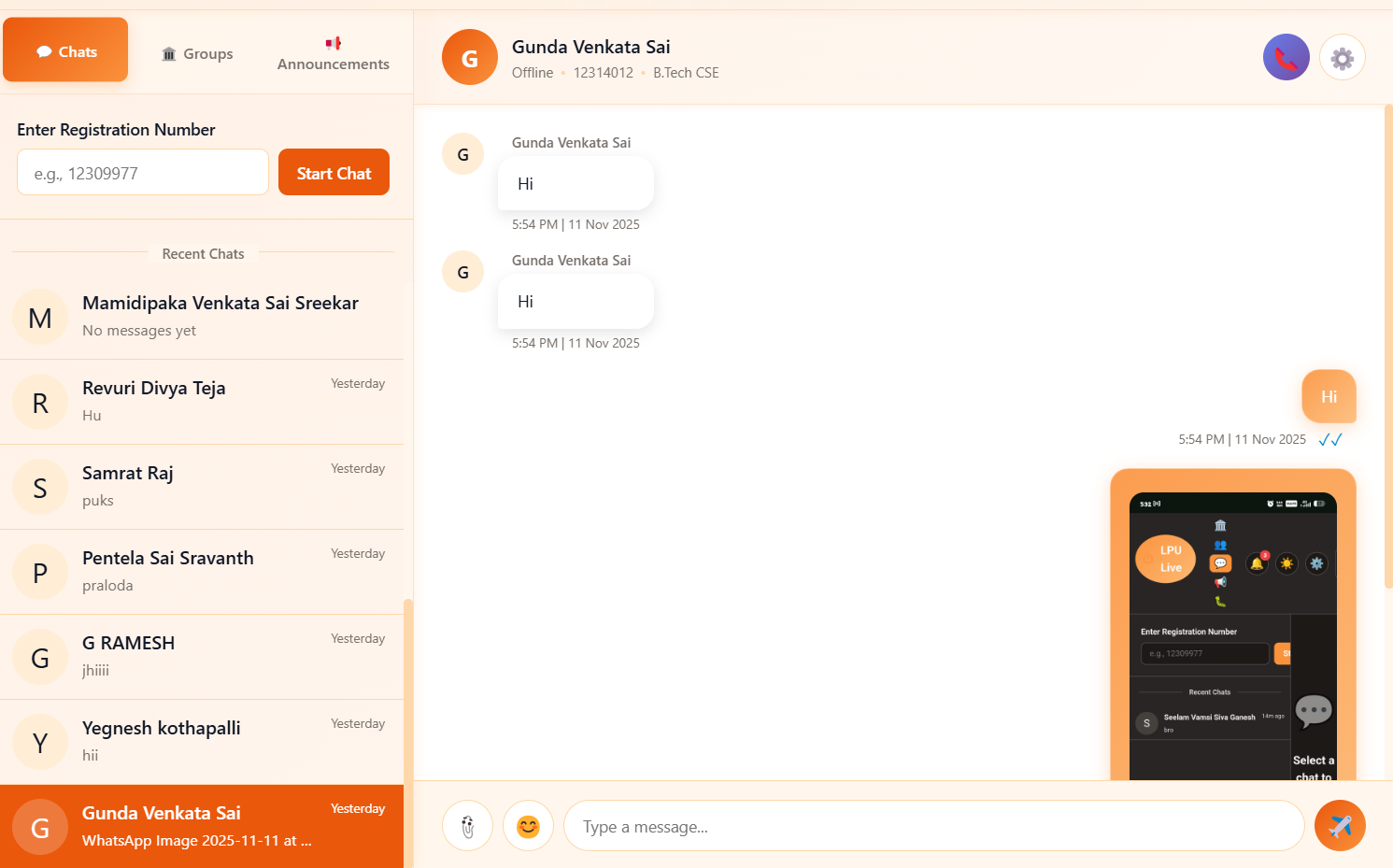This screenshot has height=868, width=1393.
Task: Click the message typing field
Action: 932,825
